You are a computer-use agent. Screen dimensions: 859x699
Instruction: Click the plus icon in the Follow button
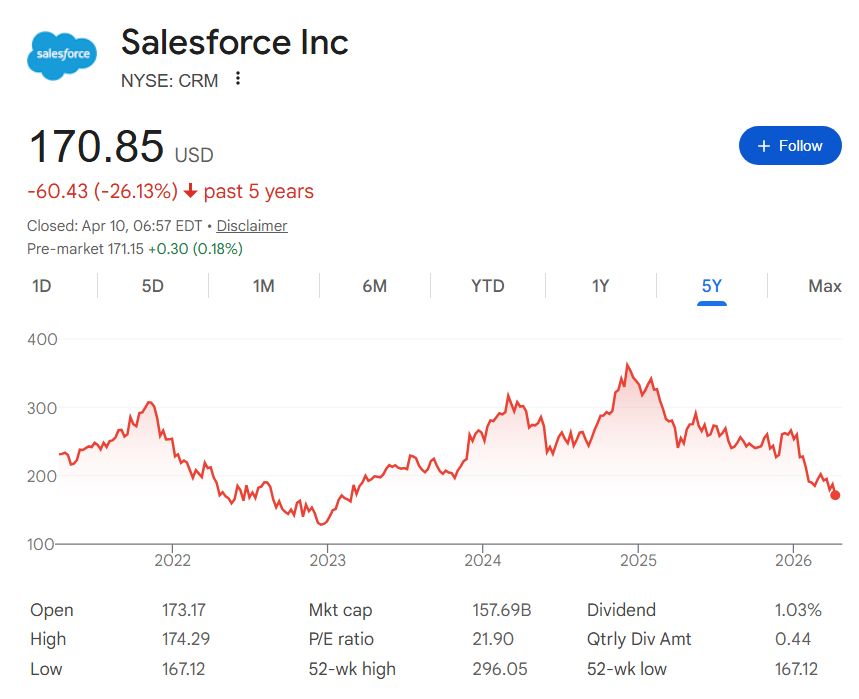click(x=762, y=145)
